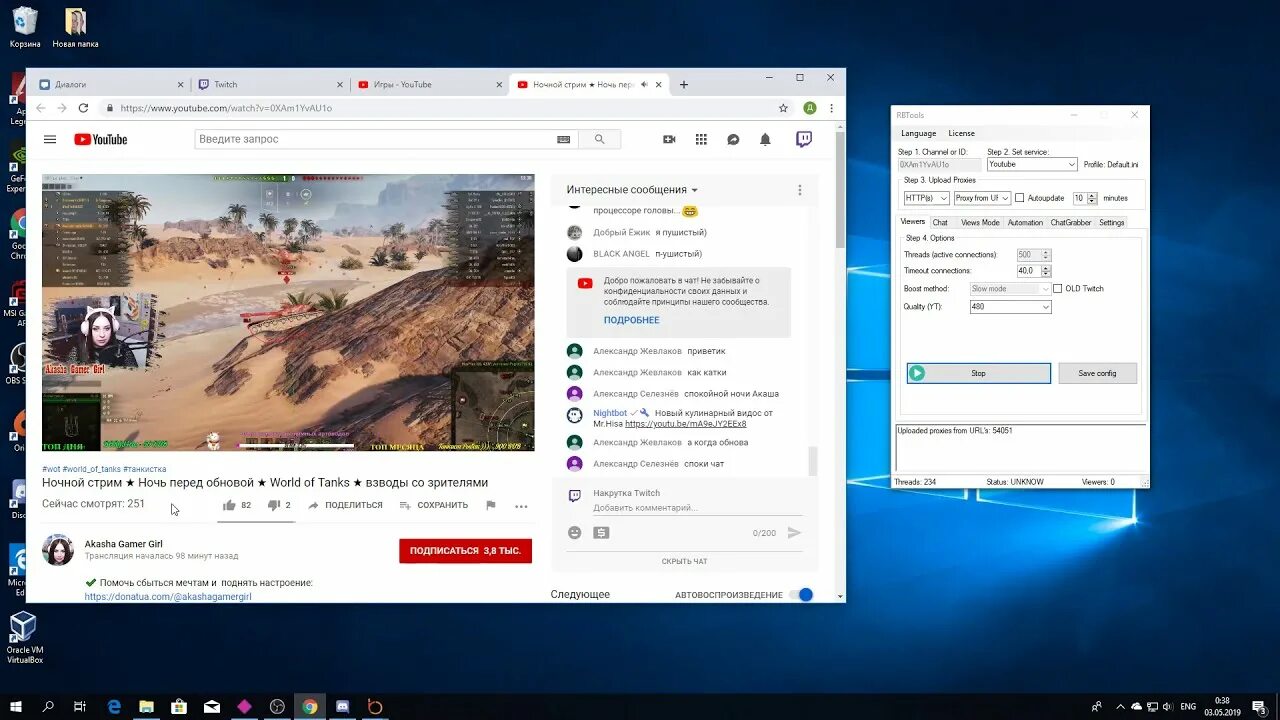Go back in Chrome

coord(40,108)
